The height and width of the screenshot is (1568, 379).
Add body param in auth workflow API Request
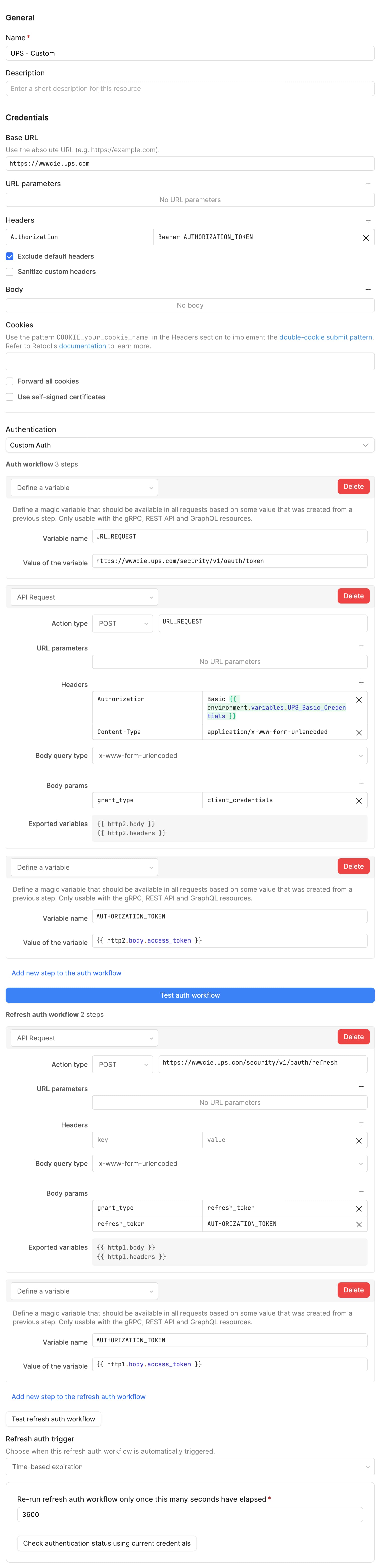click(x=361, y=783)
